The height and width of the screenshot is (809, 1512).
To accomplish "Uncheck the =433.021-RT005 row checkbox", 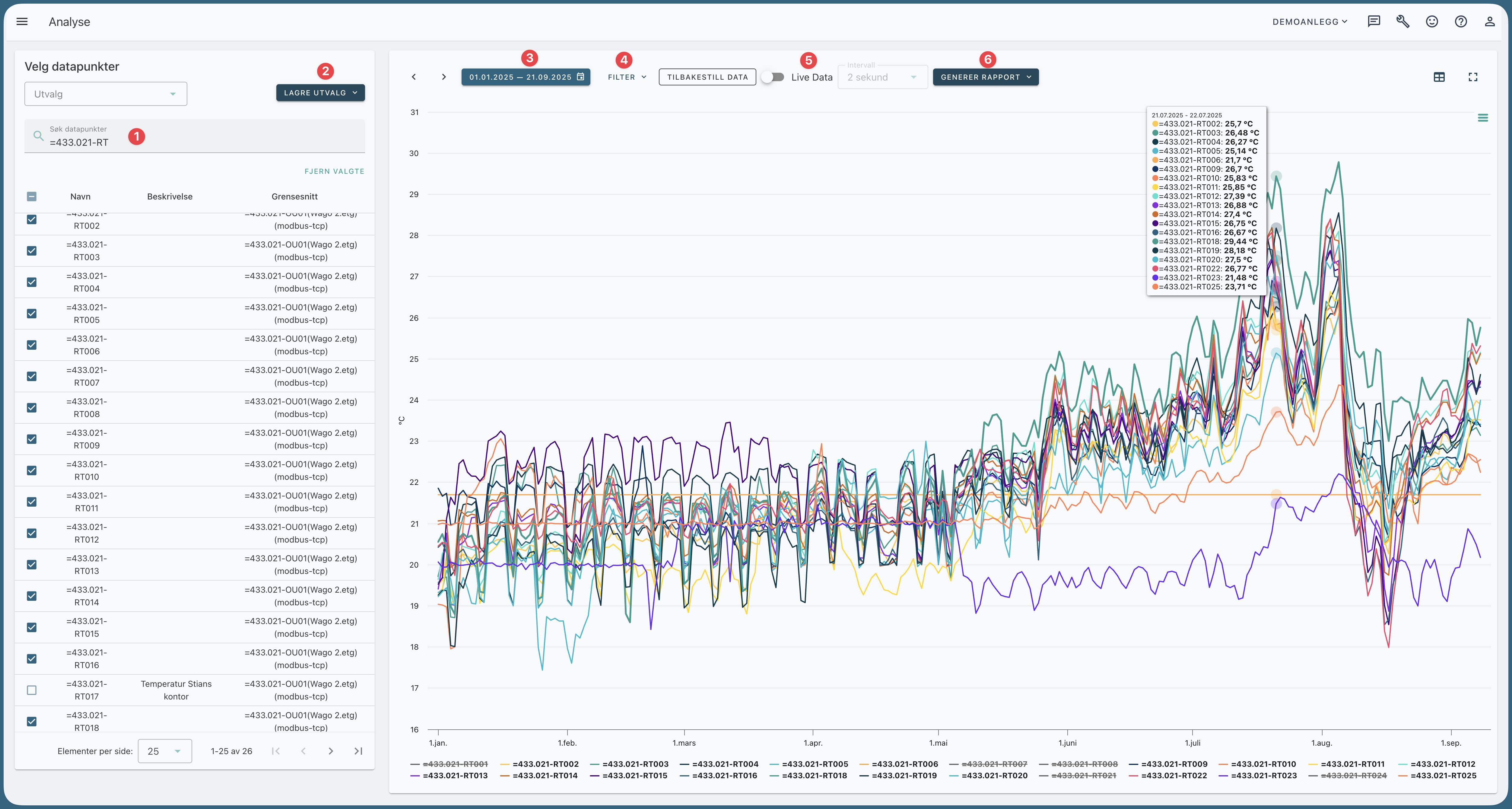I will tap(32, 314).
